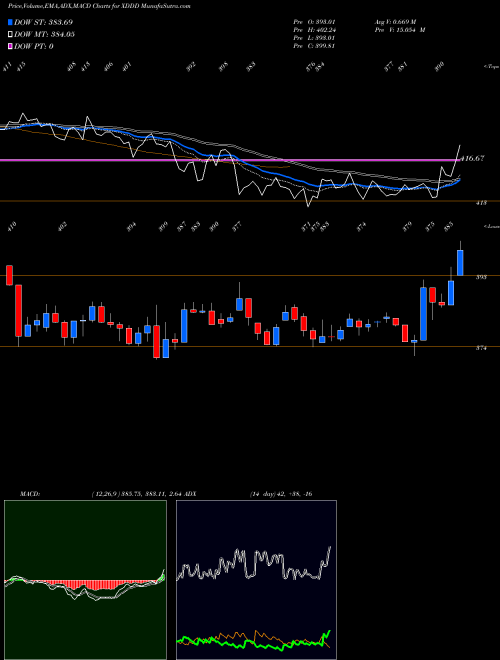The image size is (500, 660).
Task: Click the 413 level label on line chart
Action: pos(481,203)
